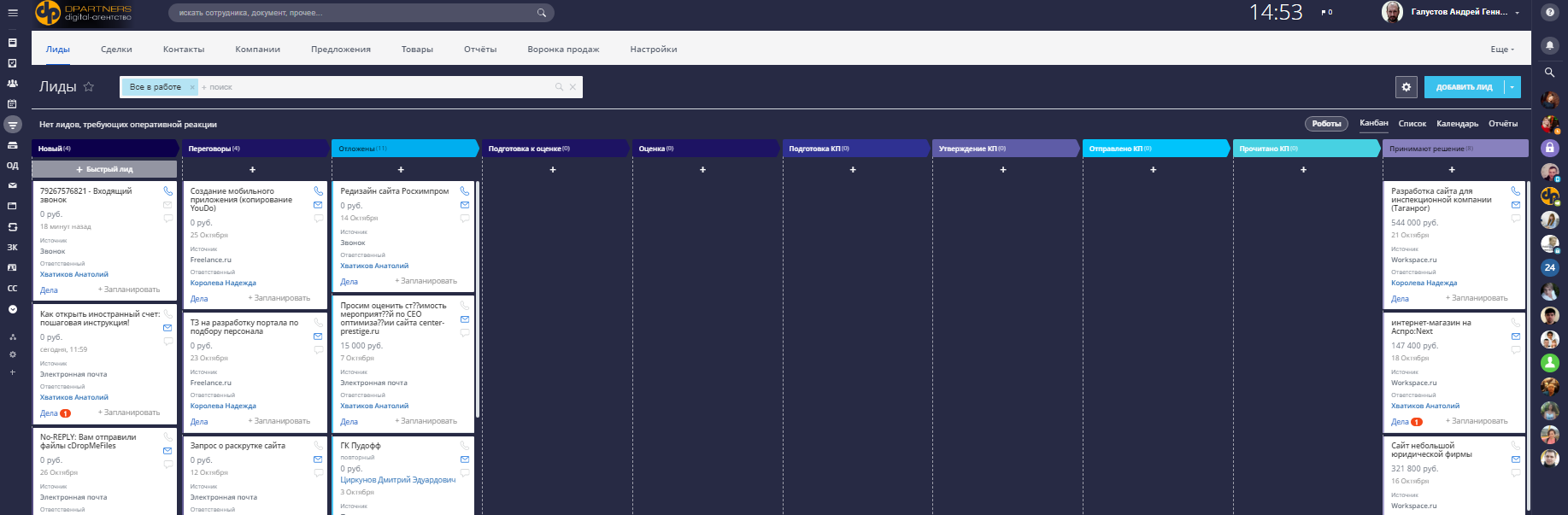Click the magnifier in the top search bar
The image size is (1568, 515).
(x=541, y=13)
